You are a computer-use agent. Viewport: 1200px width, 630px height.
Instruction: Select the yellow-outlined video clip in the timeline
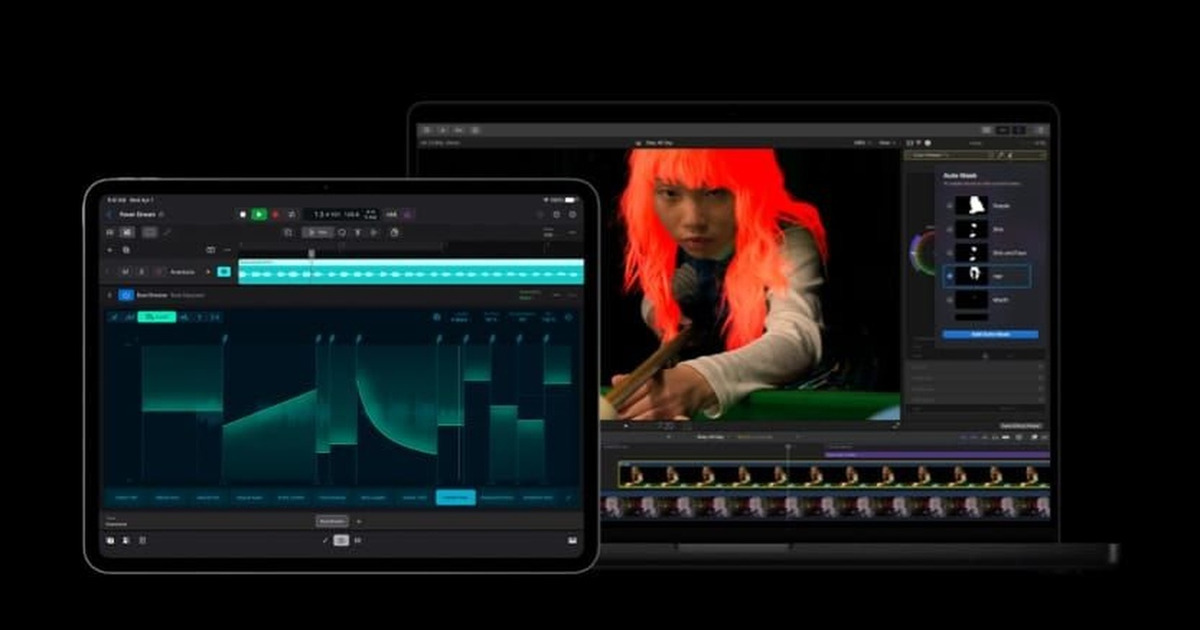pyautogui.click(x=832, y=475)
